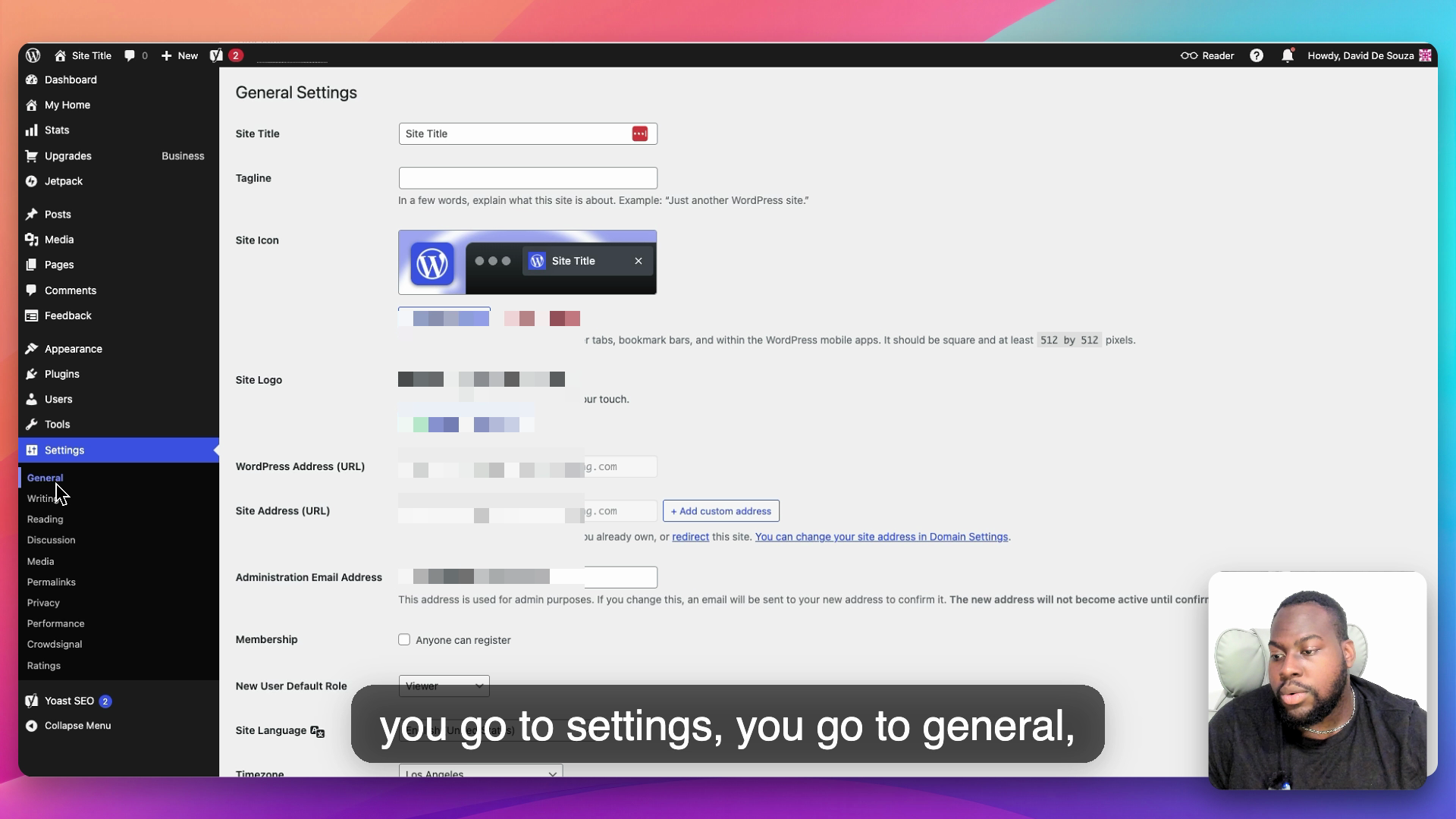This screenshot has width=1456, height=819.
Task: Open the Permalinks settings submenu
Action: point(51,582)
